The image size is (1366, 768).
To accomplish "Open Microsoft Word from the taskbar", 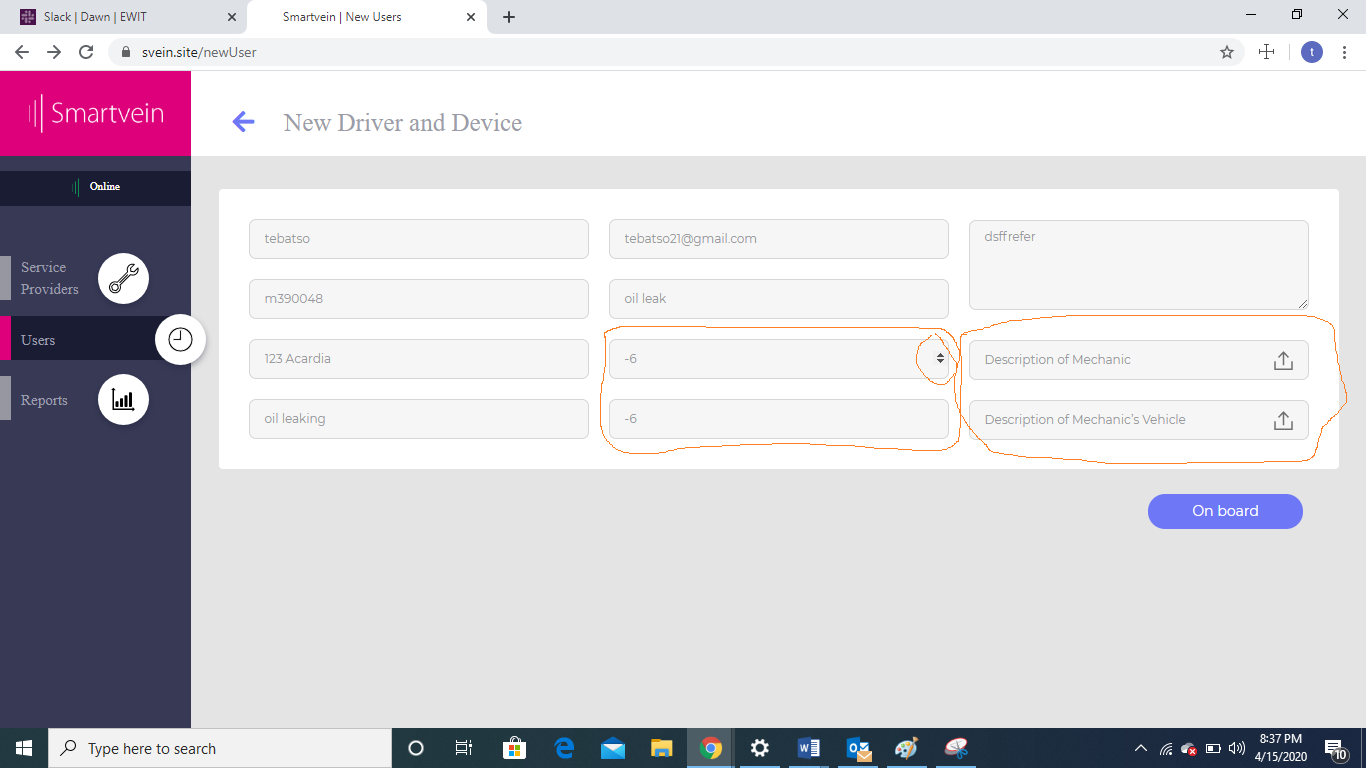I will tap(808, 748).
